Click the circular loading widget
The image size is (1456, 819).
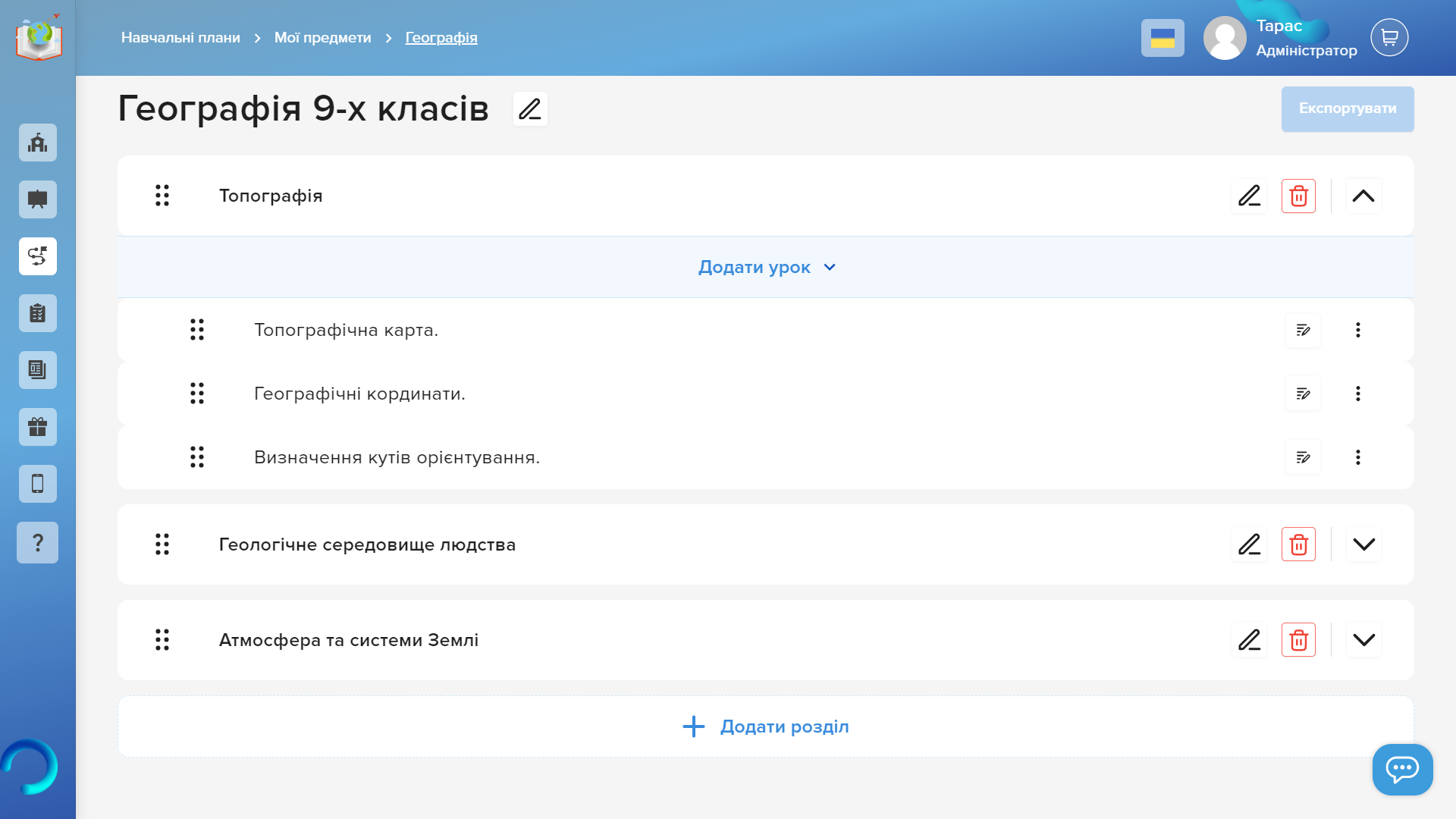pos(29,767)
